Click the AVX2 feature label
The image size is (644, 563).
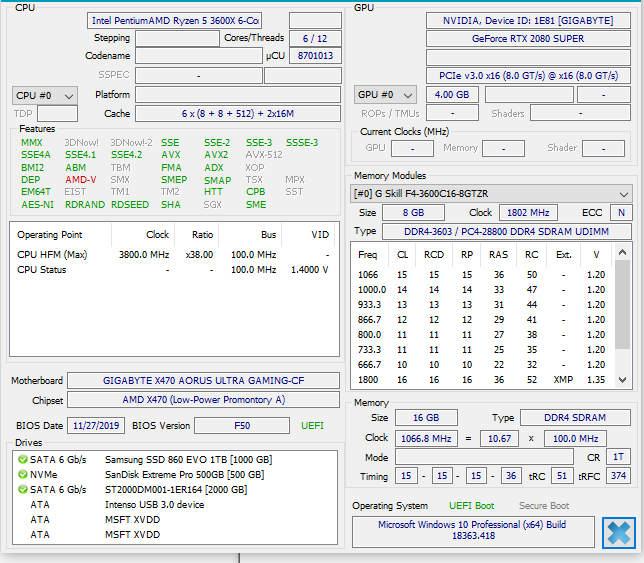click(216, 155)
